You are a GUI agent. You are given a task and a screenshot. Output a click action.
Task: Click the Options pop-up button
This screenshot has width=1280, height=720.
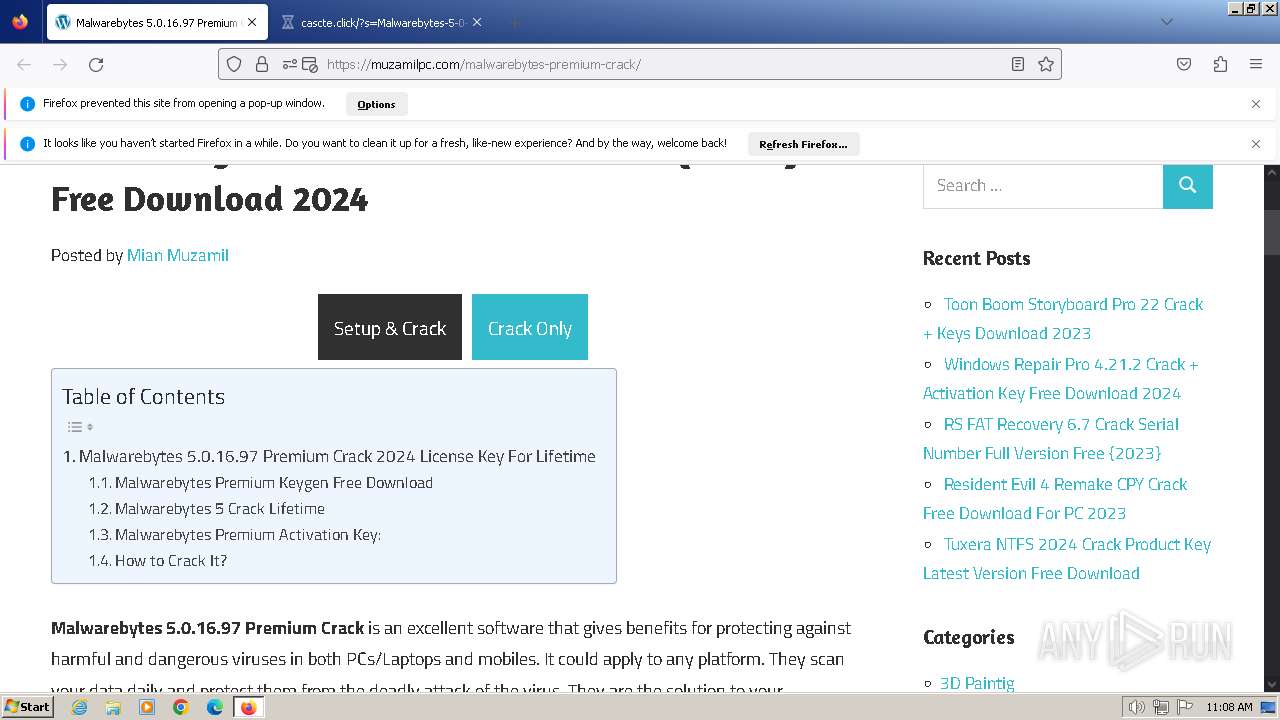376,104
